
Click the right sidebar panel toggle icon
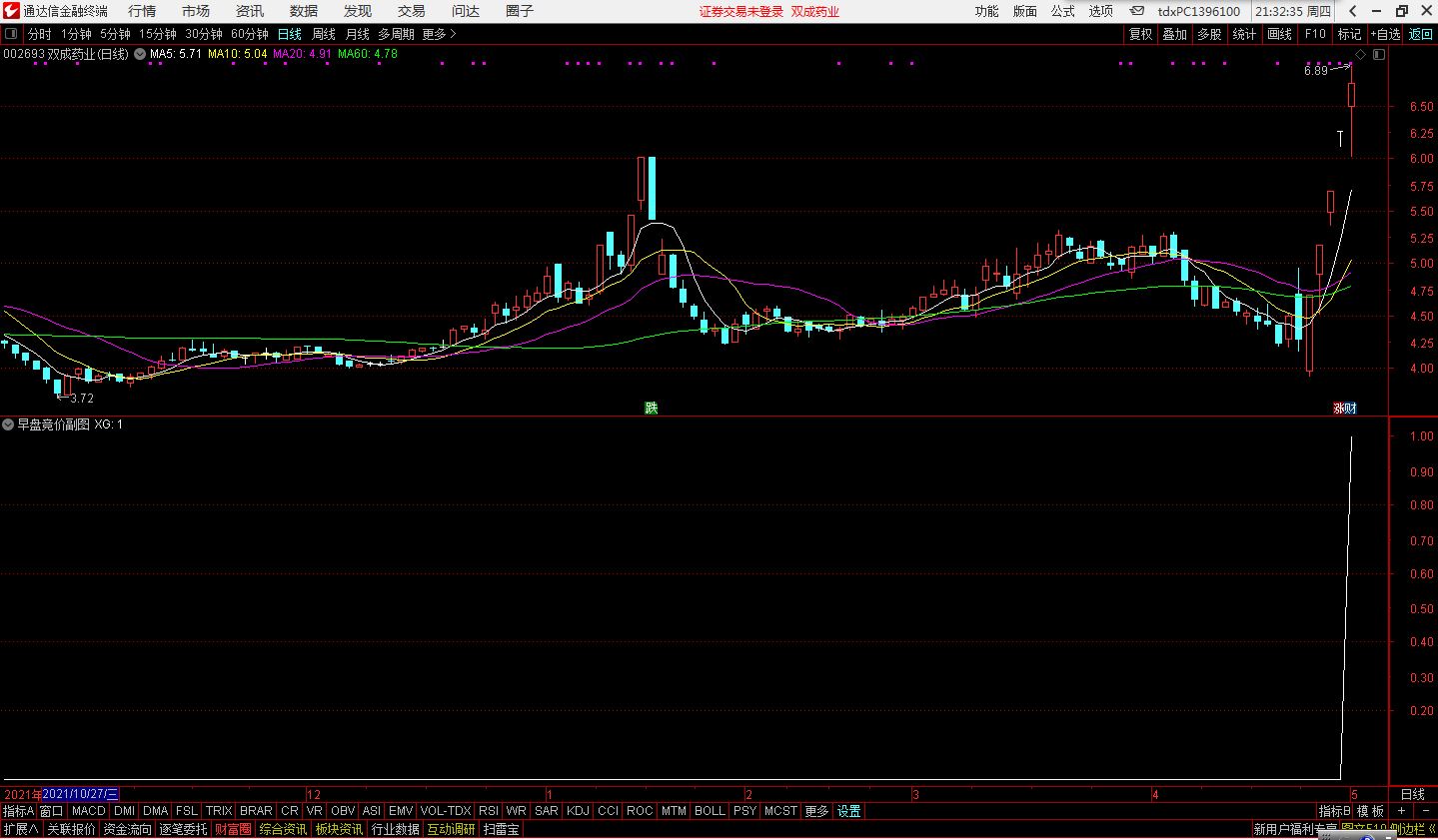[1379, 55]
